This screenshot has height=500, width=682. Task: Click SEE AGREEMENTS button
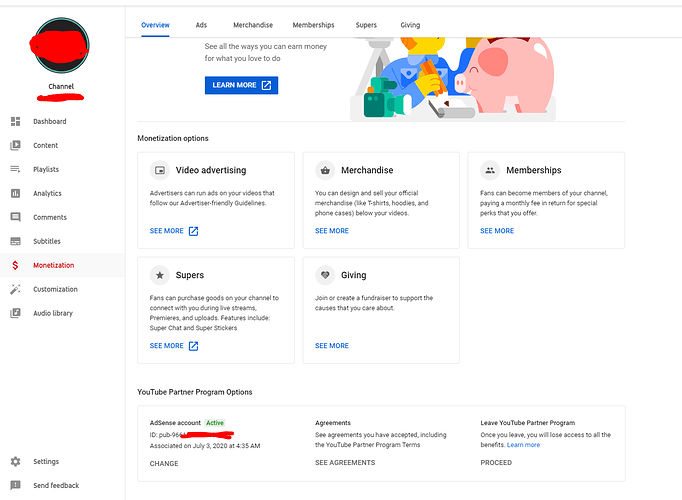click(345, 463)
